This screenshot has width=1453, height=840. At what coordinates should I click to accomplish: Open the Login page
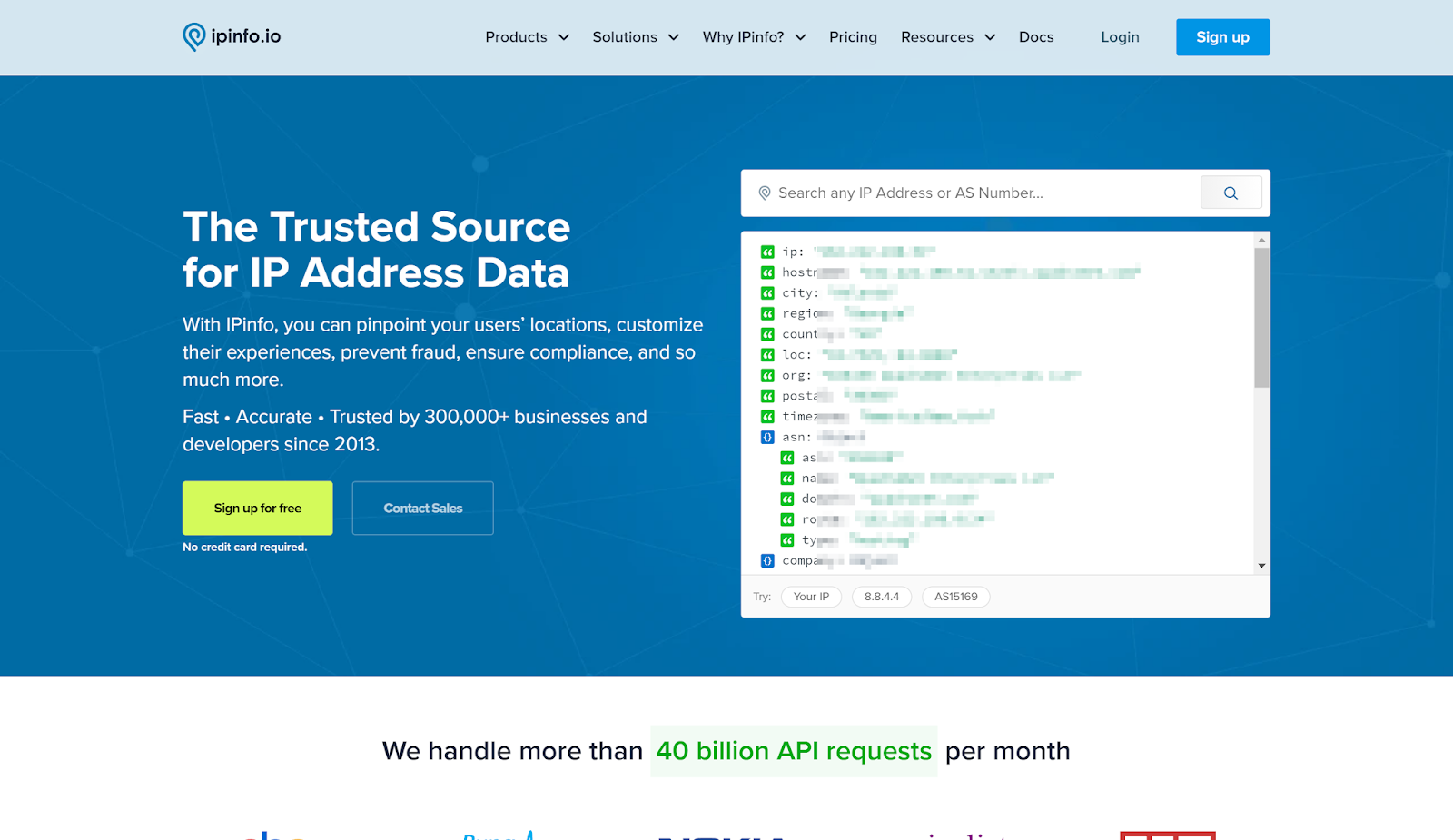pyautogui.click(x=1120, y=37)
